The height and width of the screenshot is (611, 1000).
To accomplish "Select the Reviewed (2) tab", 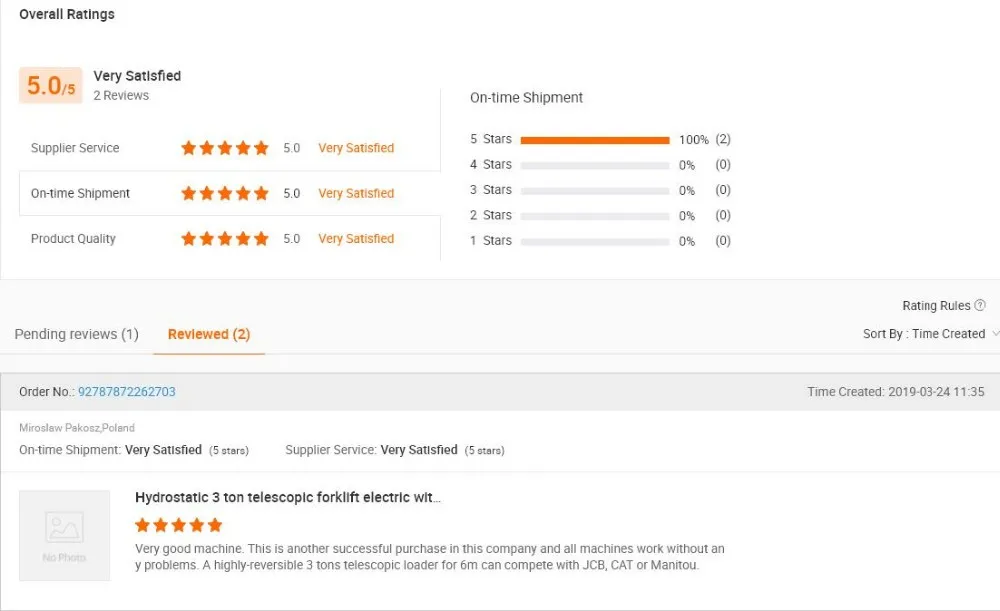I will (x=209, y=334).
